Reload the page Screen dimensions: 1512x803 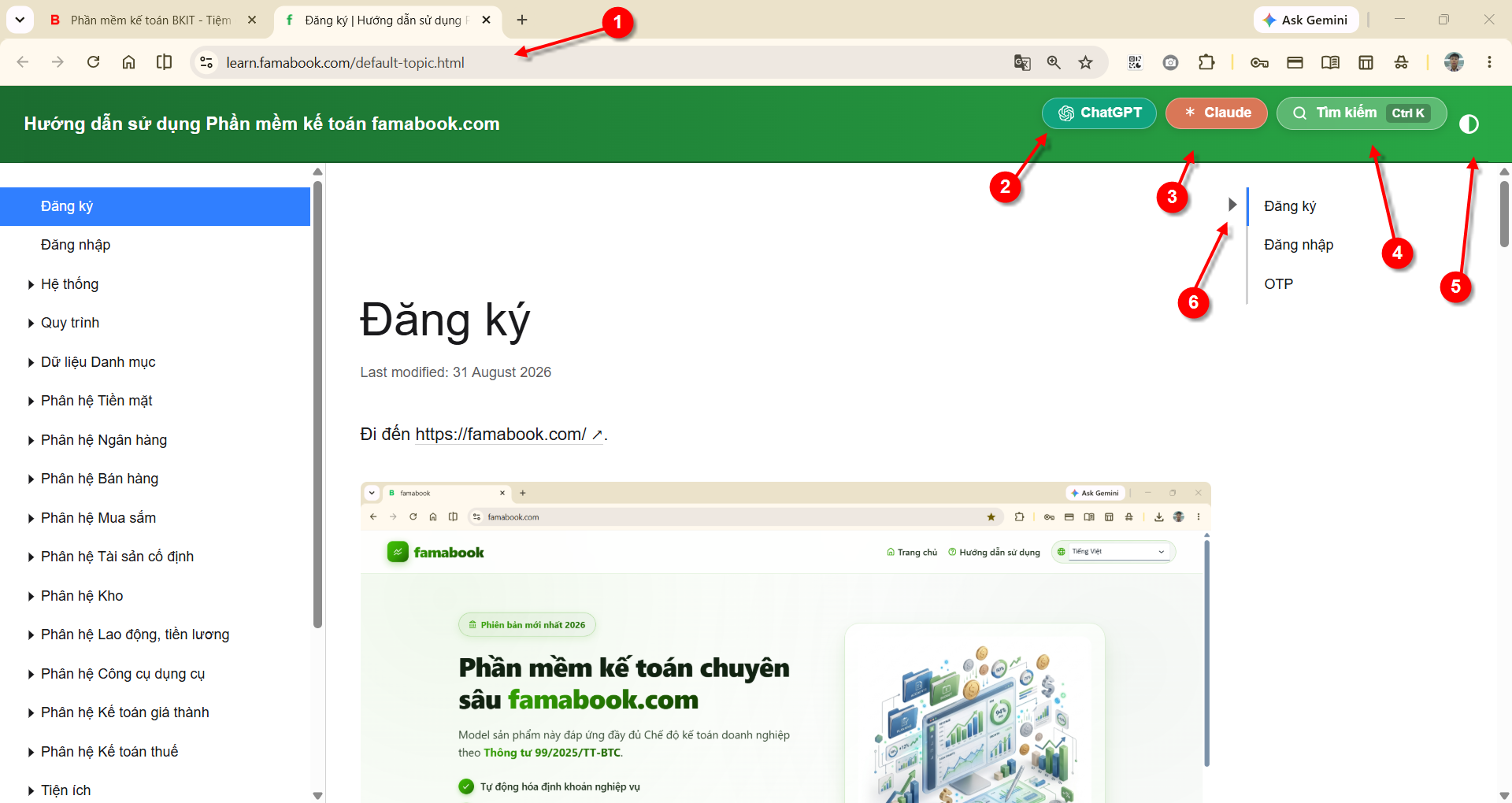[93, 62]
